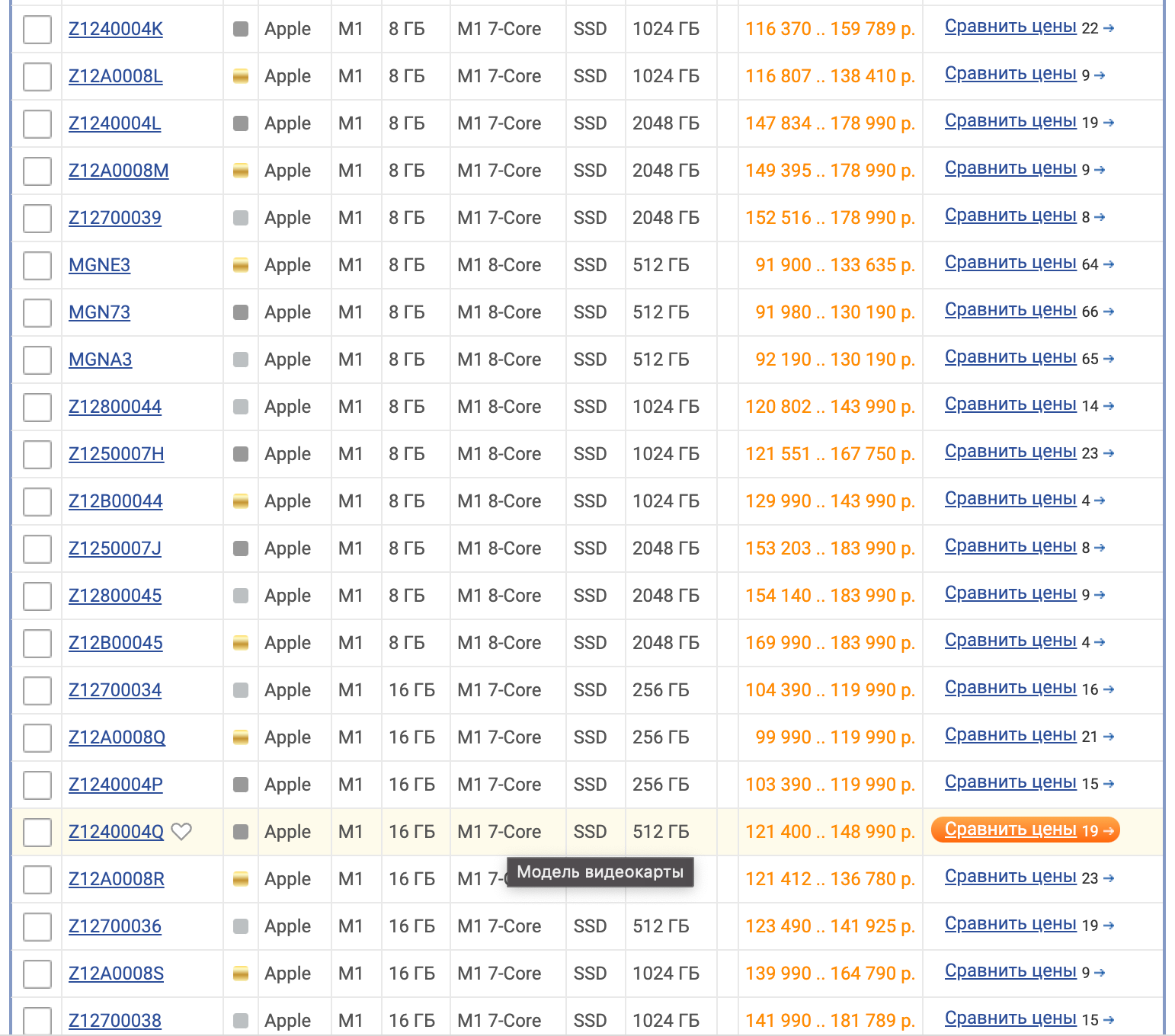The image size is (1175, 1036).
Task: Click price range 121 400 .. 148 990 р.
Action: [831, 832]
